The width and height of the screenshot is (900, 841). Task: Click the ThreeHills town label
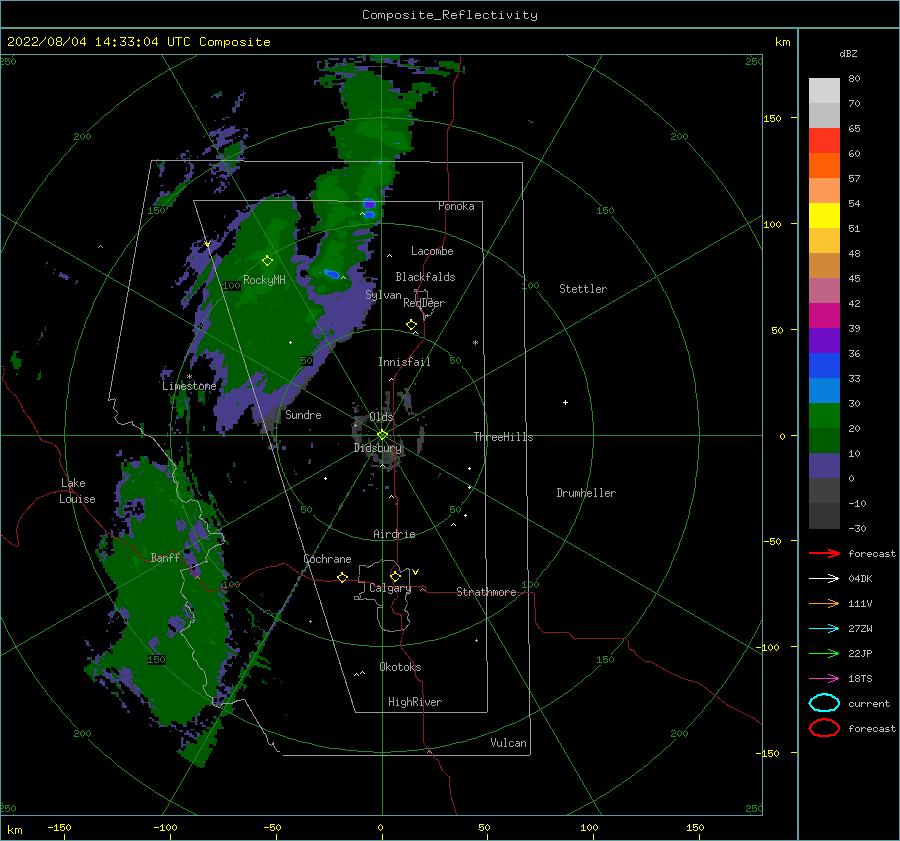tap(503, 437)
